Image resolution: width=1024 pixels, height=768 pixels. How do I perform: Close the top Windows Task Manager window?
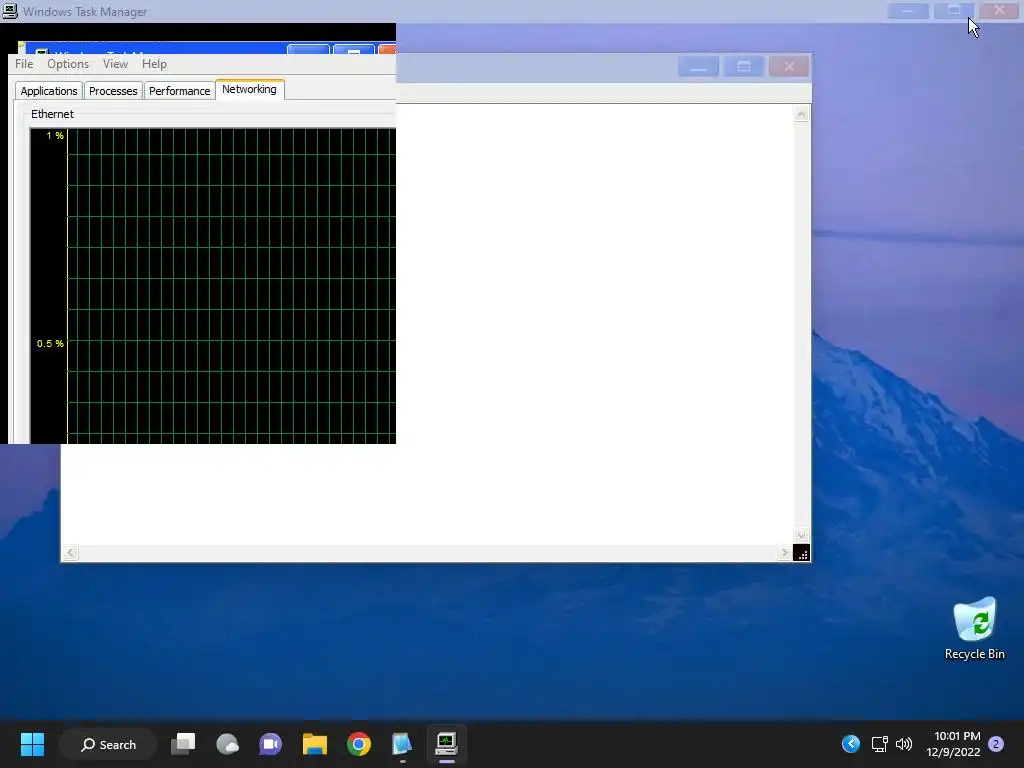coord(999,10)
